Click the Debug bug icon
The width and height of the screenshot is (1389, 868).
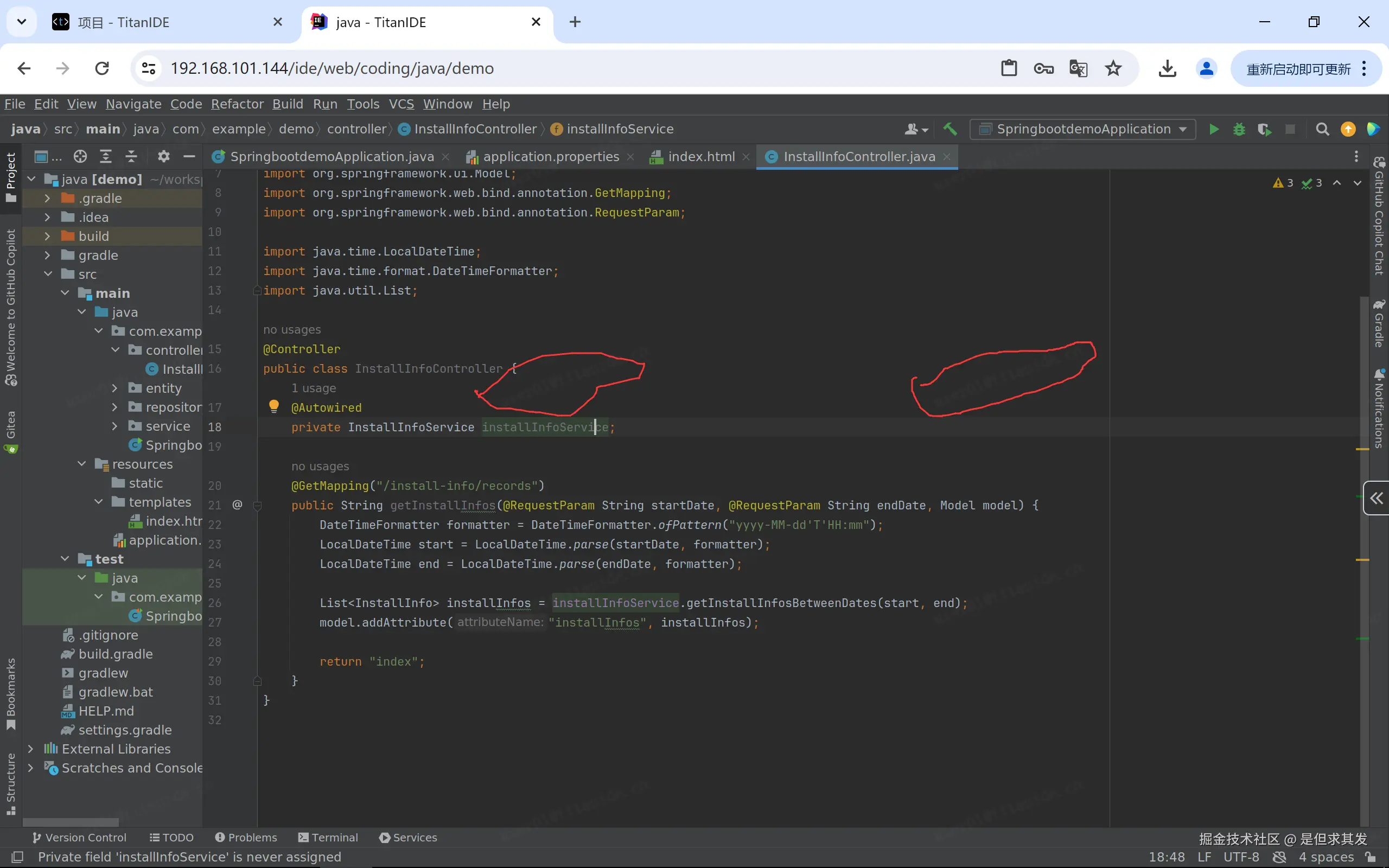pos(1239,129)
